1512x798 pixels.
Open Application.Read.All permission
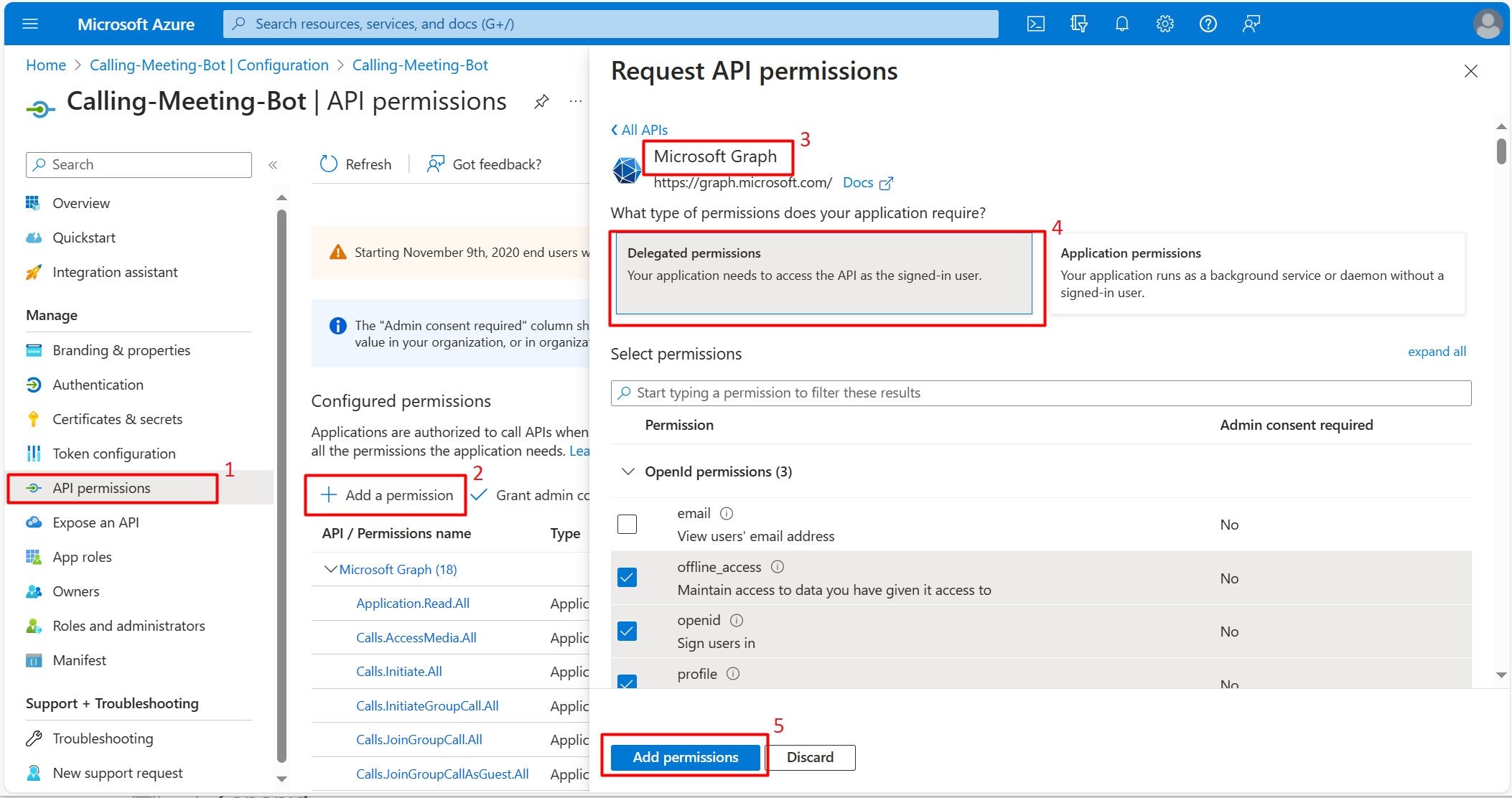coord(413,604)
